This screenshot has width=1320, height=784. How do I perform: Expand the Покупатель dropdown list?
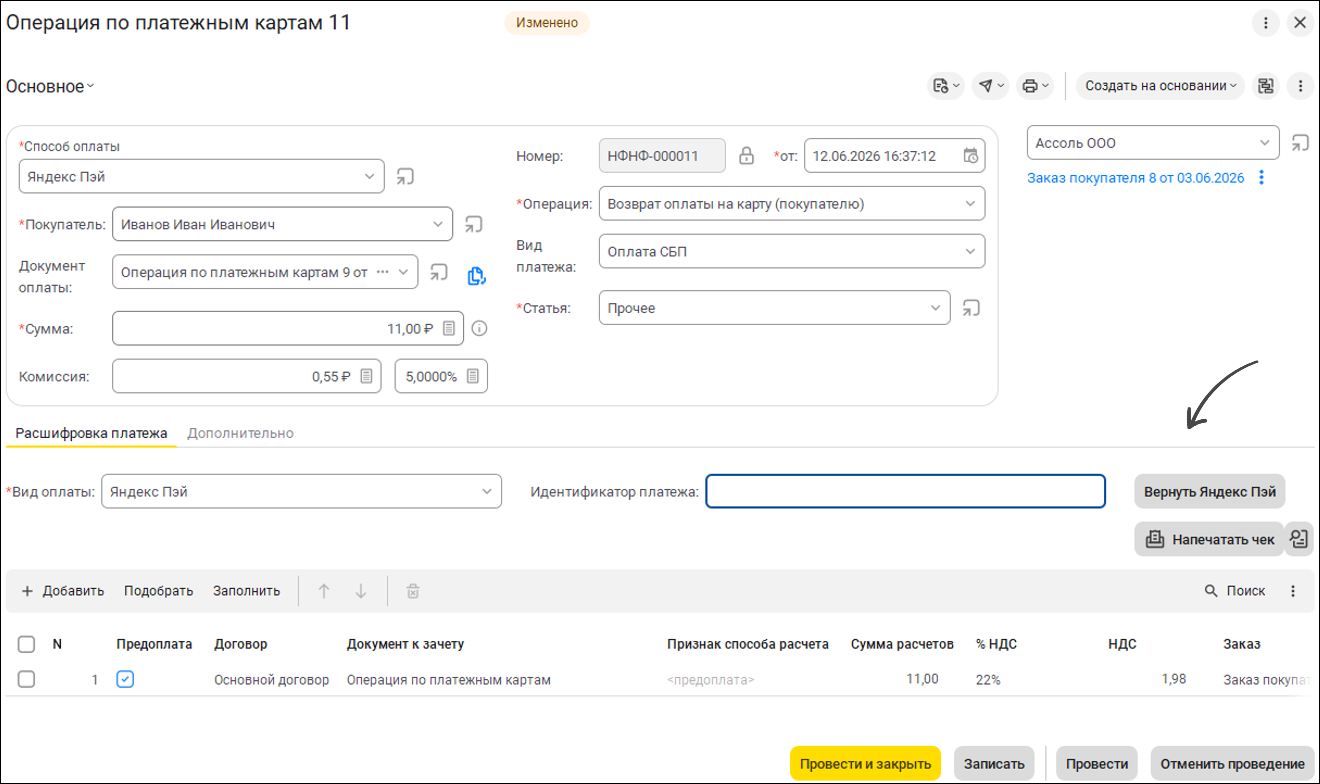(438, 225)
